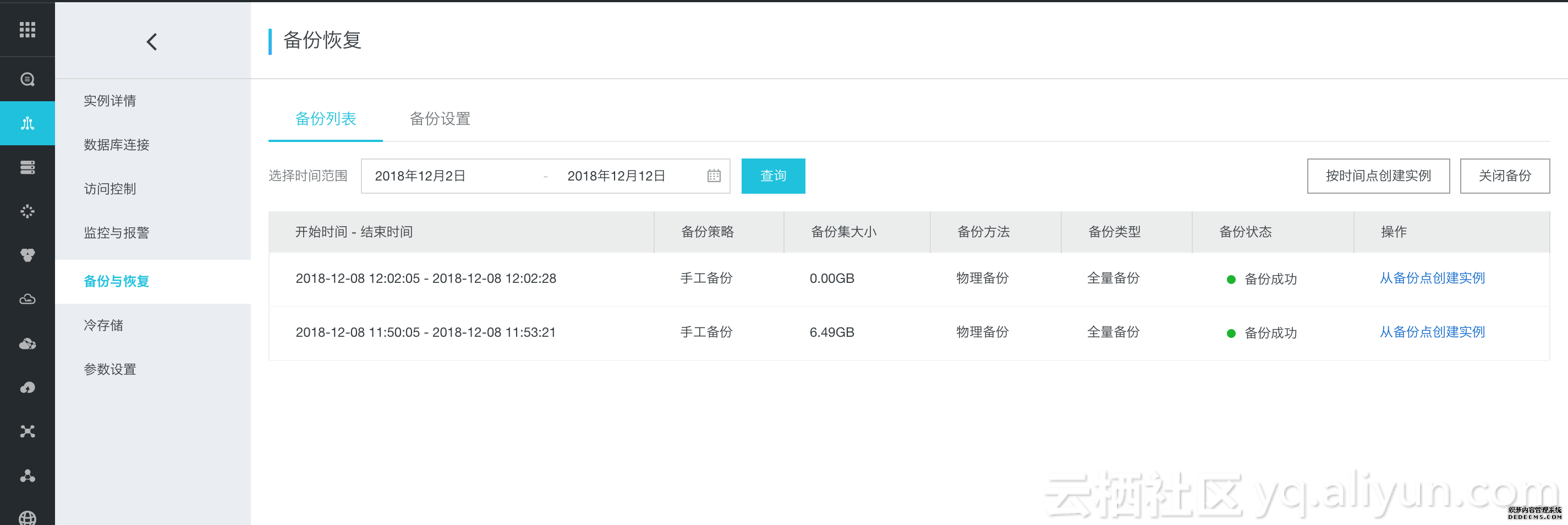Click the globe icon at sidebar bottom

(28, 517)
